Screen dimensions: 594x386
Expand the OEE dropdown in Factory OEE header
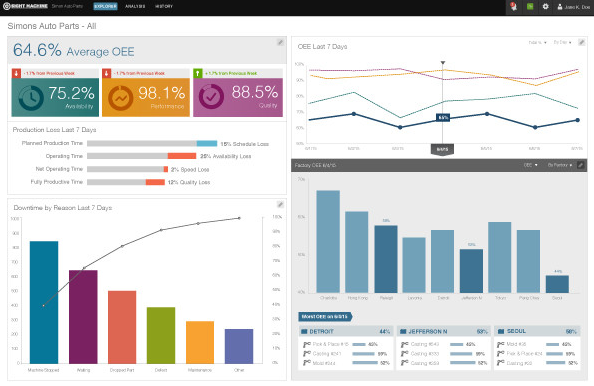pos(531,165)
